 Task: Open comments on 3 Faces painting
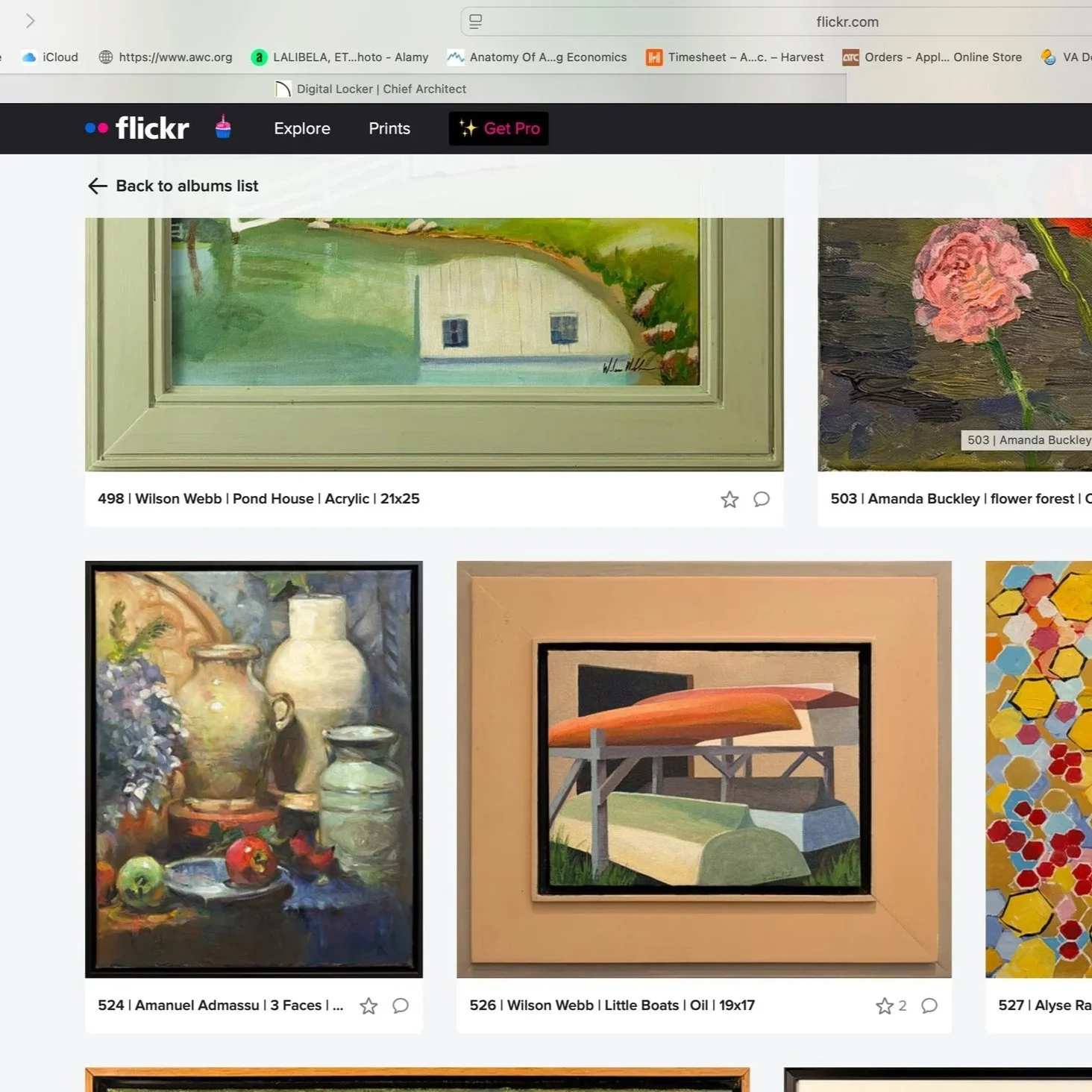(x=400, y=1005)
